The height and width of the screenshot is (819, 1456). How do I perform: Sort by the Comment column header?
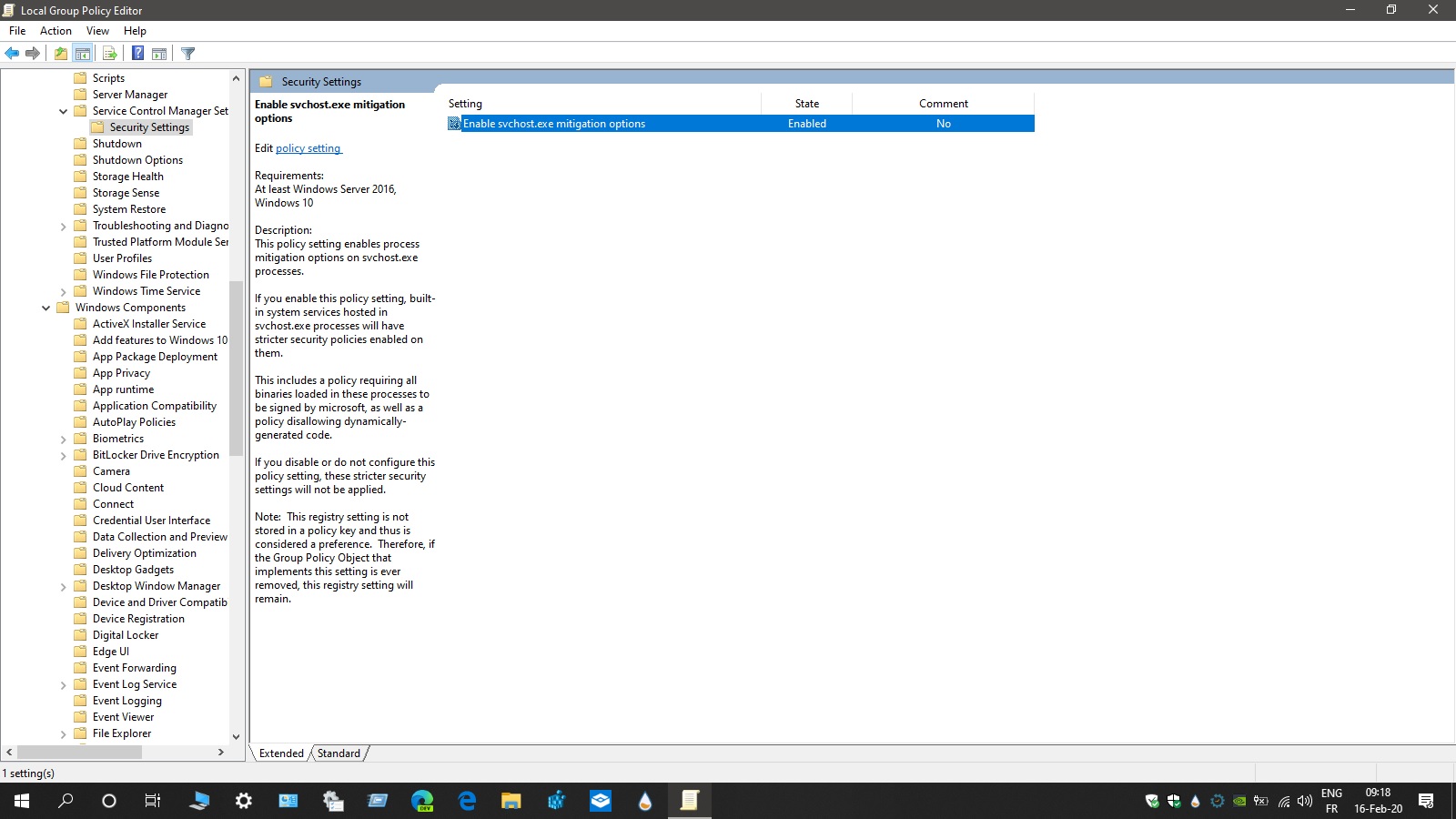943,104
